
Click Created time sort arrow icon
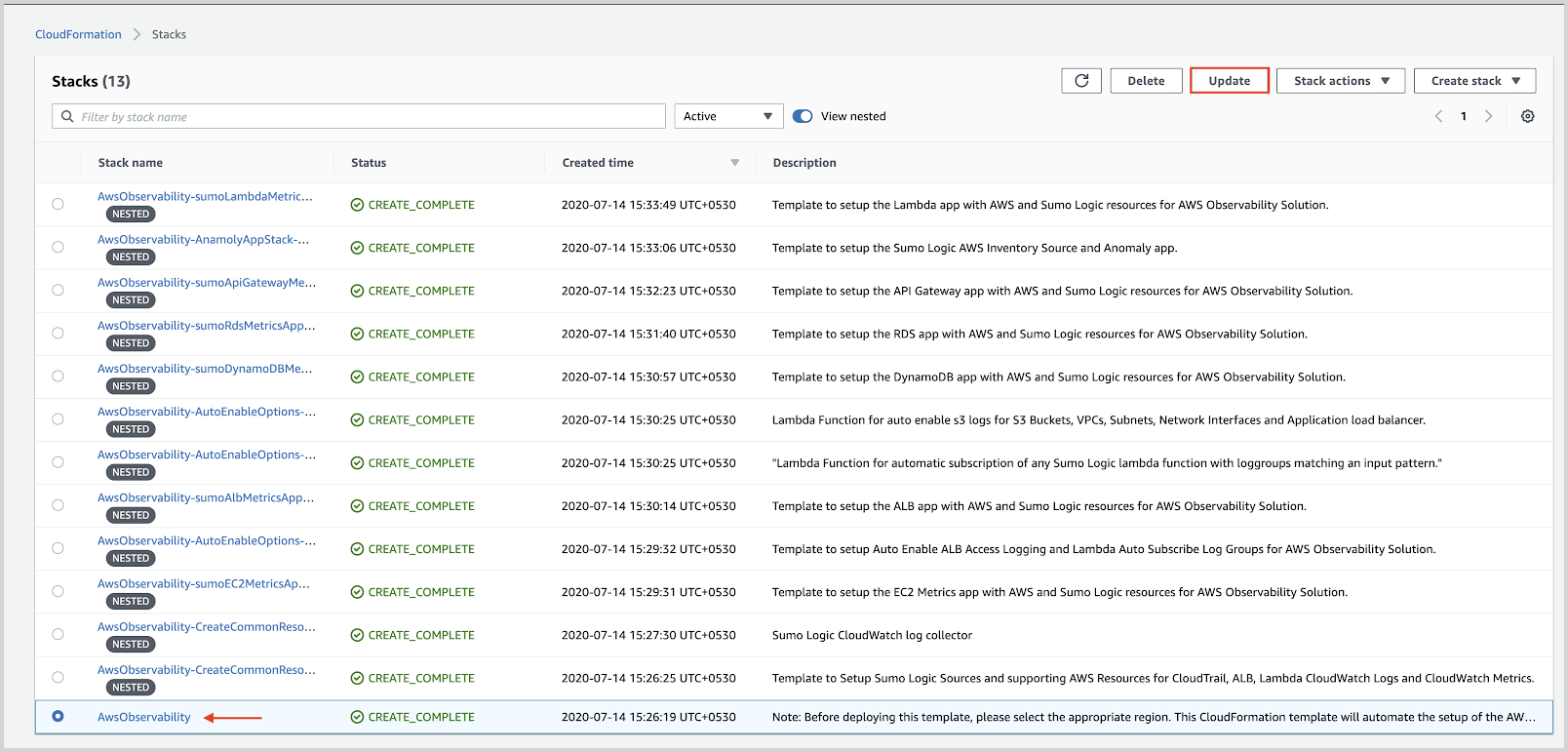point(734,163)
